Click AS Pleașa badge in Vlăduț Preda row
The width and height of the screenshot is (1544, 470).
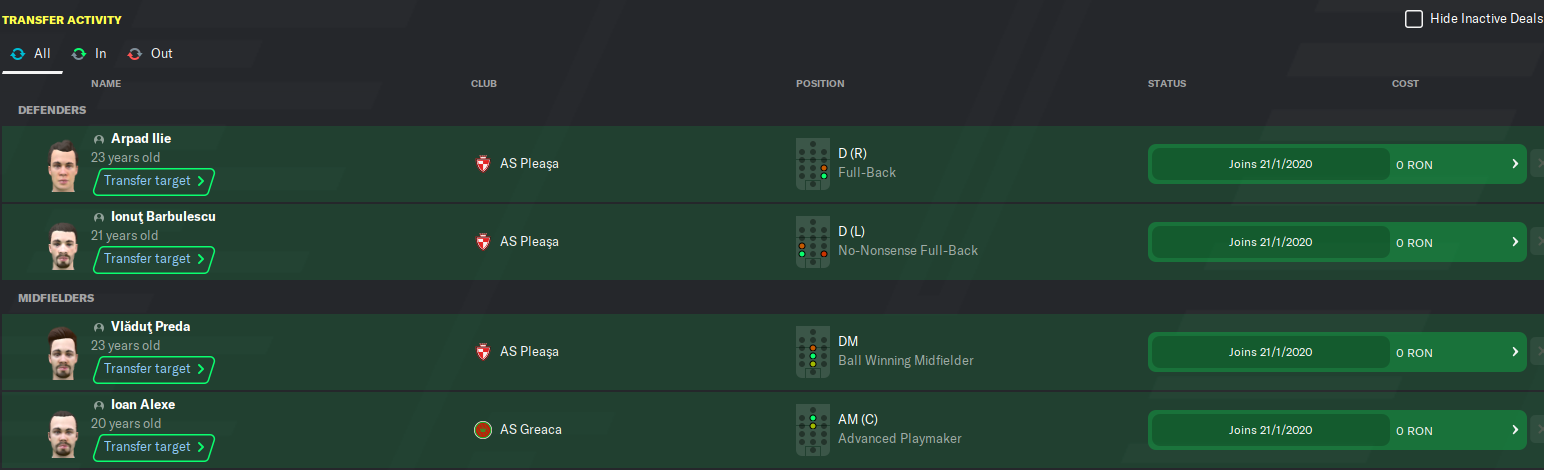point(483,352)
